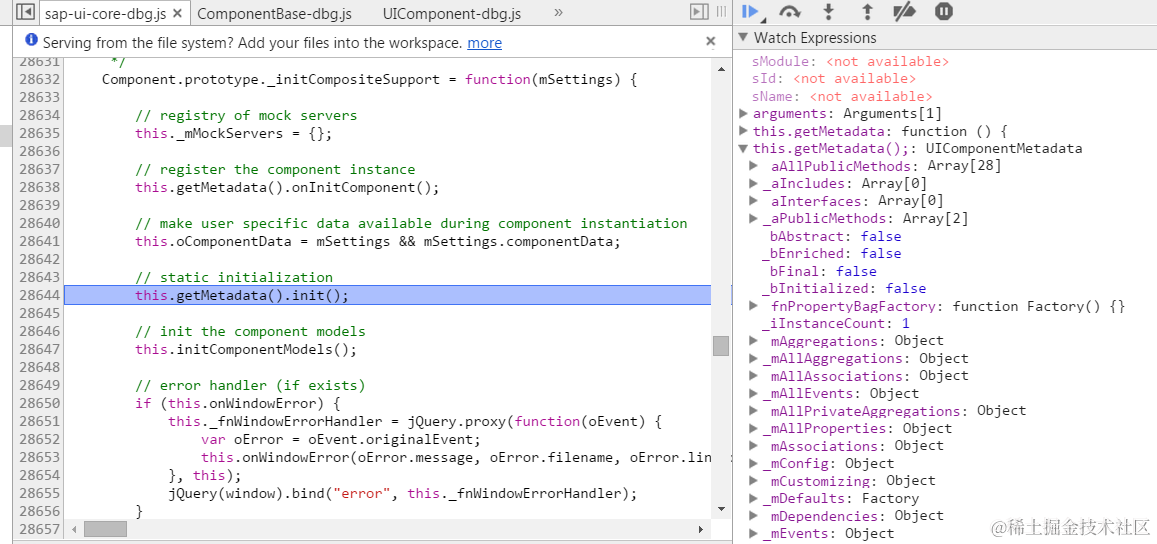The image size is (1157, 544).
Task: Expand the _mEvents object
Action: (x=753, y=533)
